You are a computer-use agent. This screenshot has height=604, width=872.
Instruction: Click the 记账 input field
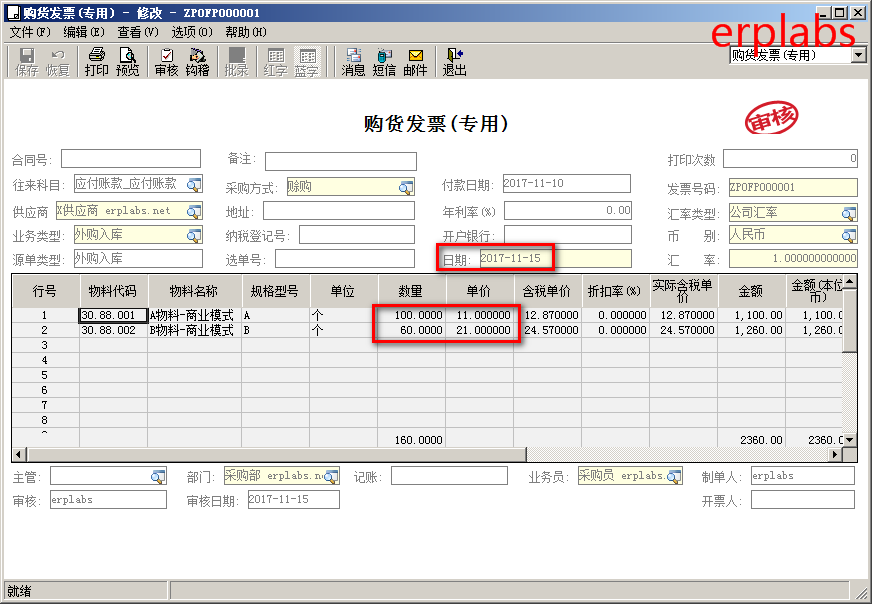point(449,476)
